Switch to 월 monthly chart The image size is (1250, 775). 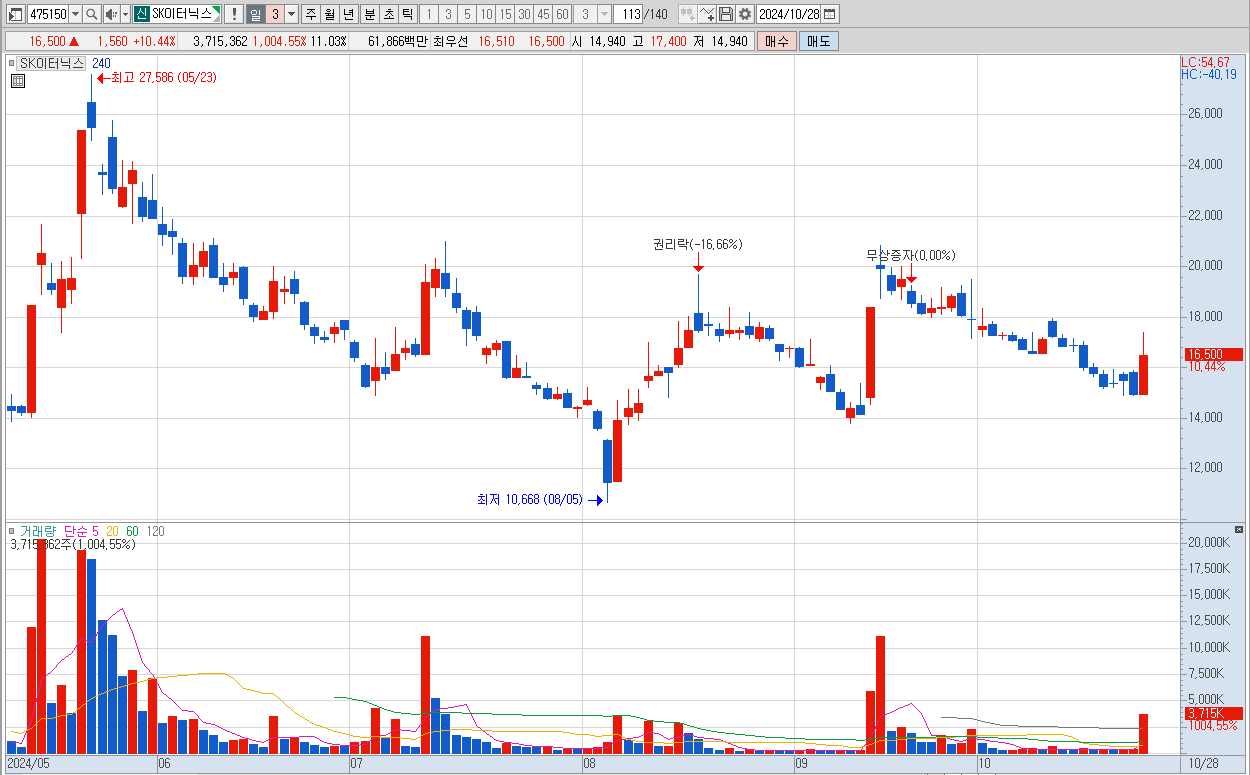click(329, 14)
